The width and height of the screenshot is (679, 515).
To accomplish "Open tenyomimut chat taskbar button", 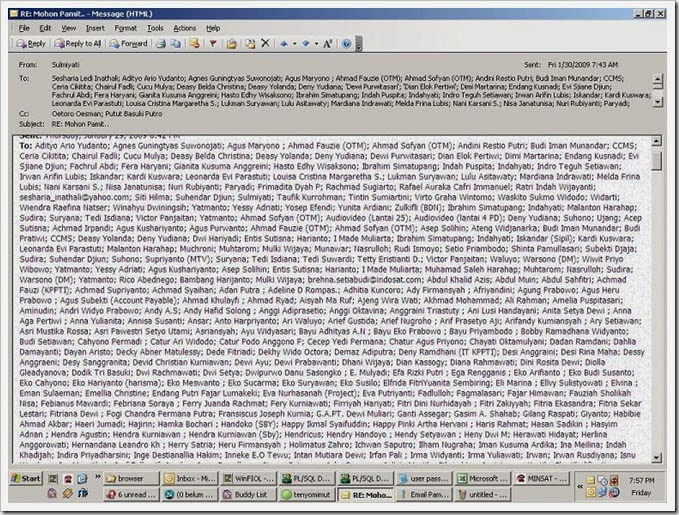I will [x=307, y=494].
